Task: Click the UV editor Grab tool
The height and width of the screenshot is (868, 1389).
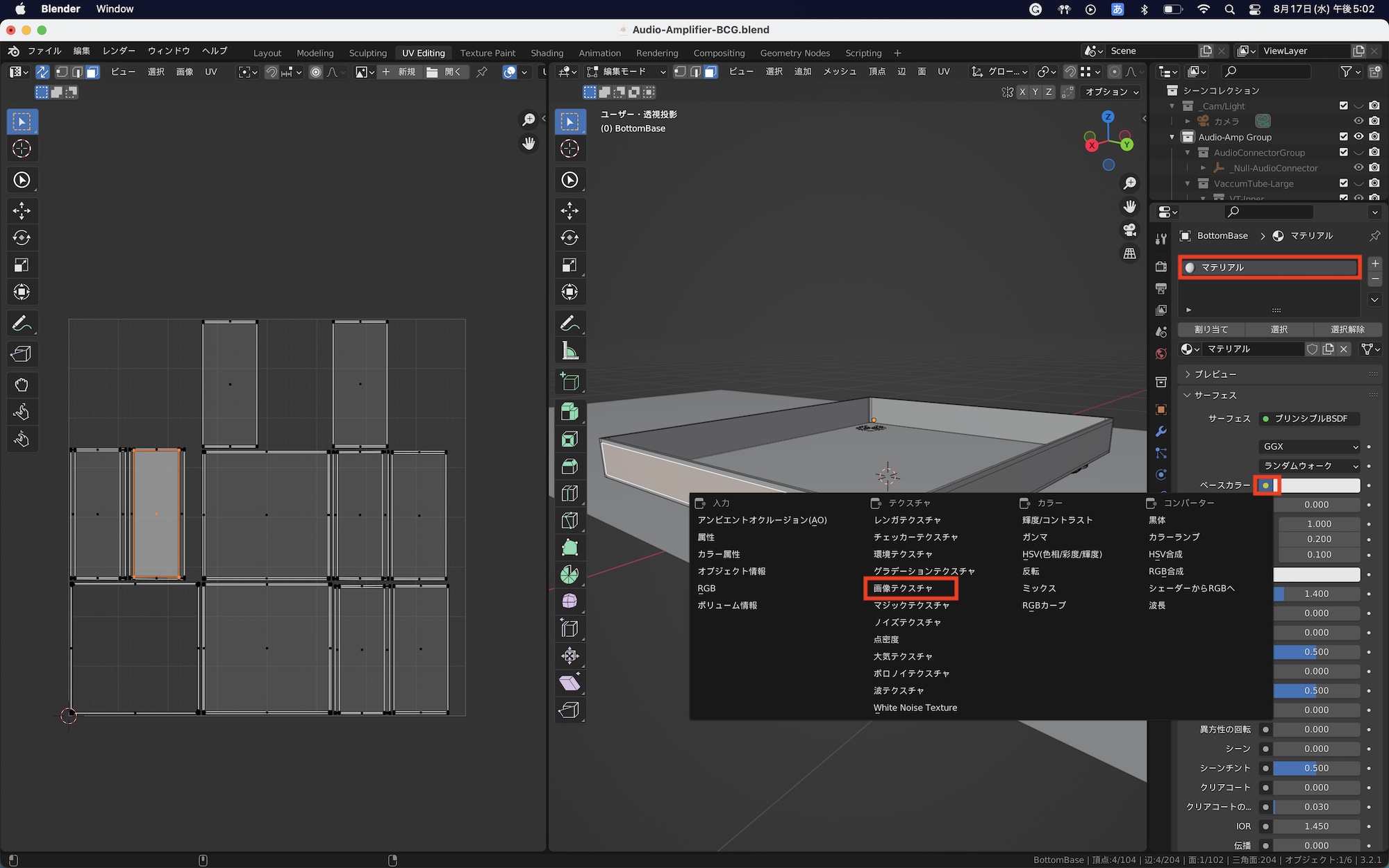Action: (x=22, y=385)
